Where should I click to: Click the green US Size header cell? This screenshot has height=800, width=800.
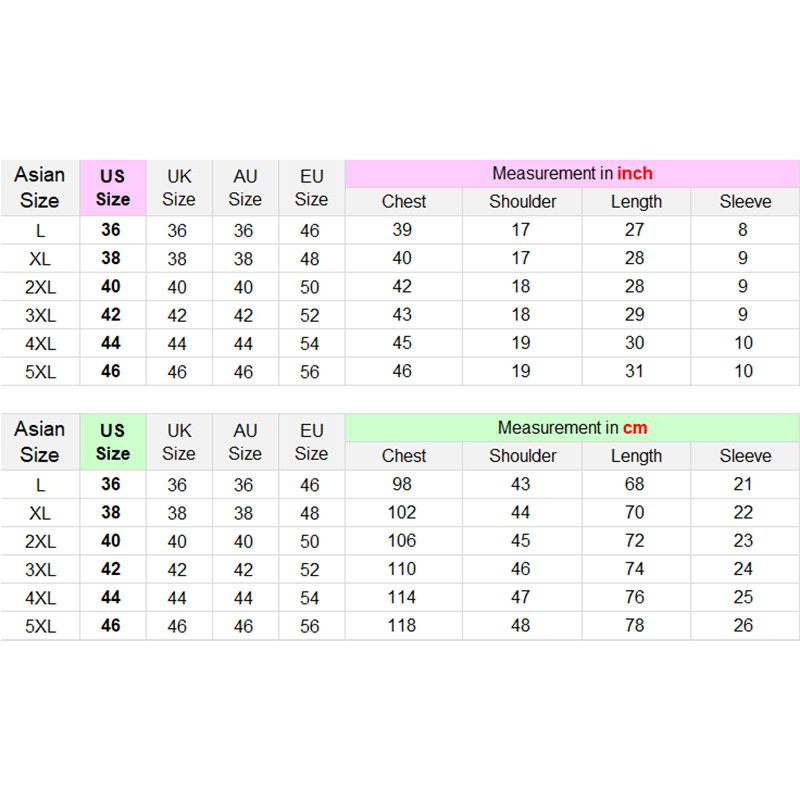coord(113,441)
